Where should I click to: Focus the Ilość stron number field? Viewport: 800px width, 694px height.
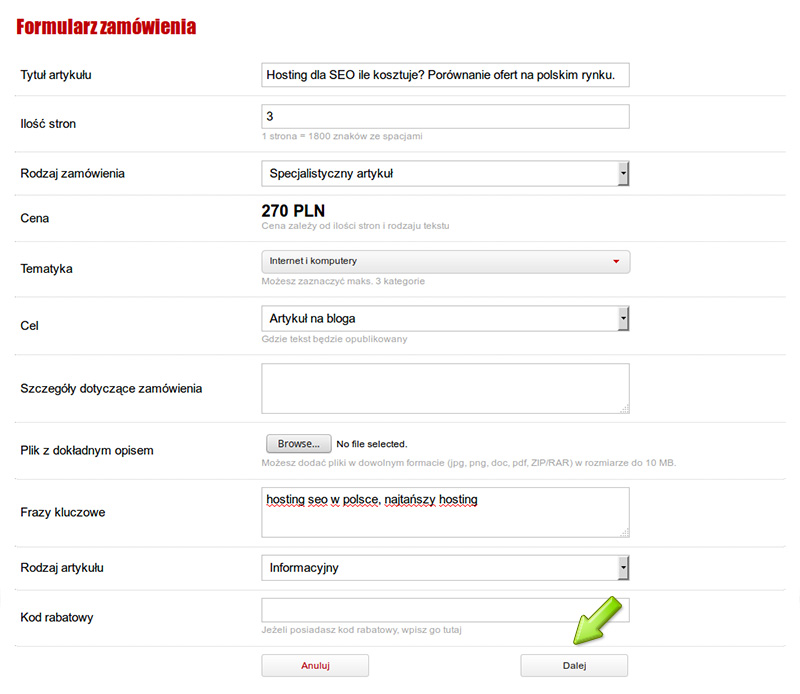point(445,117)
